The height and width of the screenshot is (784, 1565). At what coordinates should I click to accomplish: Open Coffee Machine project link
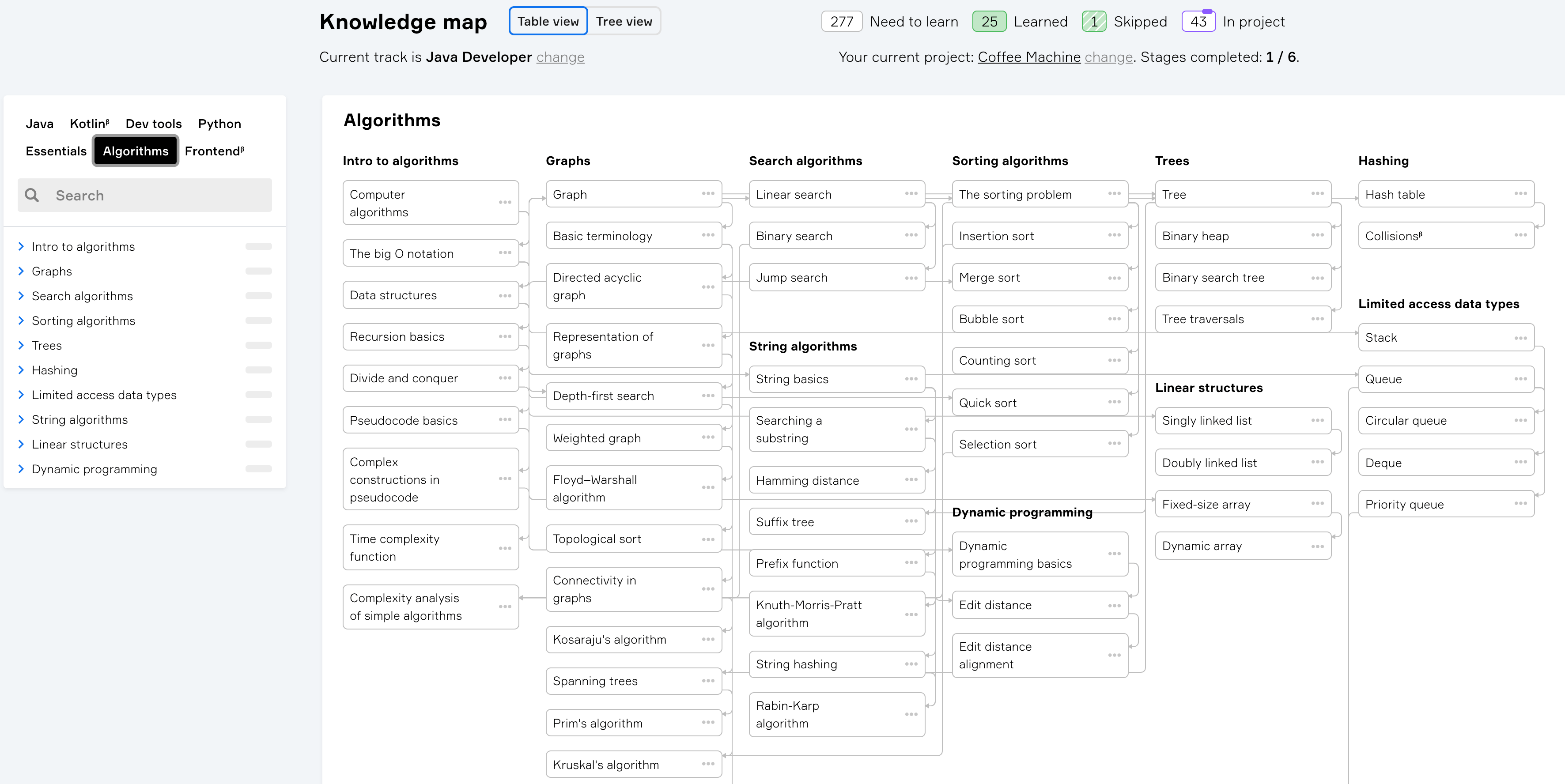click(x=1028, y=57)
